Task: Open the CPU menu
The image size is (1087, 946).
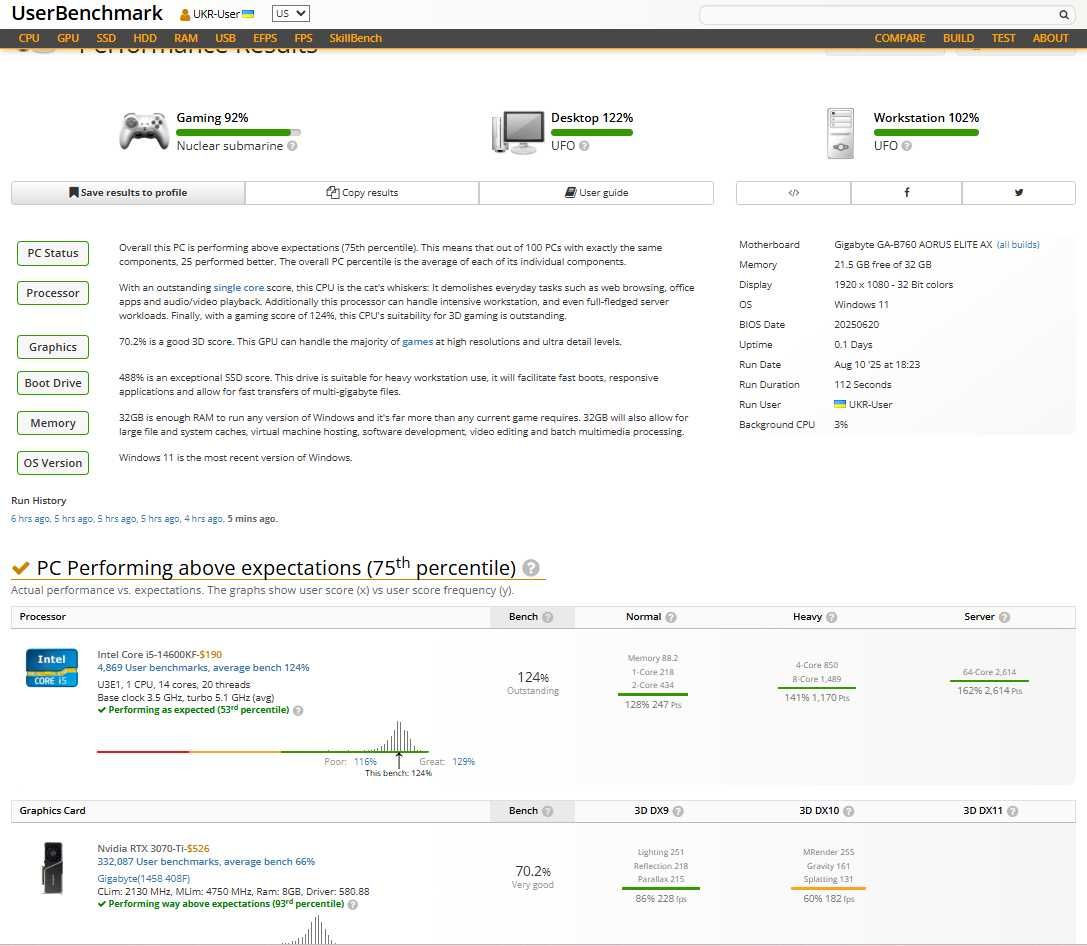Action: click(x=29, y=38)
